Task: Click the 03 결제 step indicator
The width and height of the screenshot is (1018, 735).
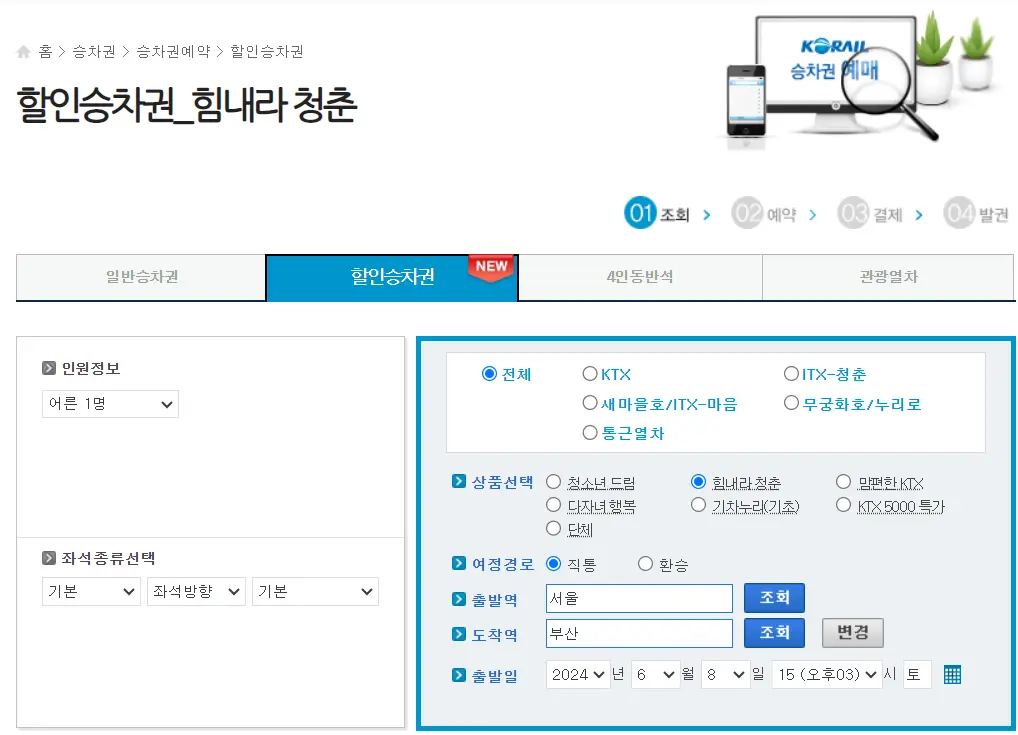Action: click(870, 213)
